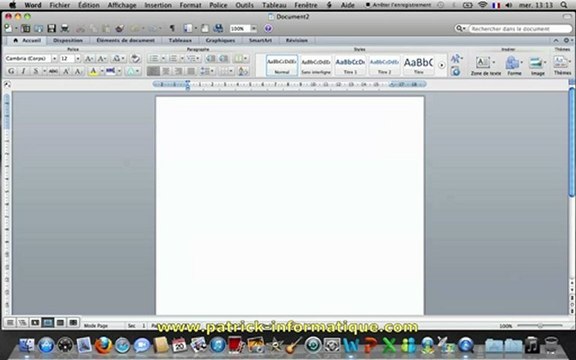Click the bulleted list icon
Viewport: 576px width, 360px height.
tap(154, 58)
